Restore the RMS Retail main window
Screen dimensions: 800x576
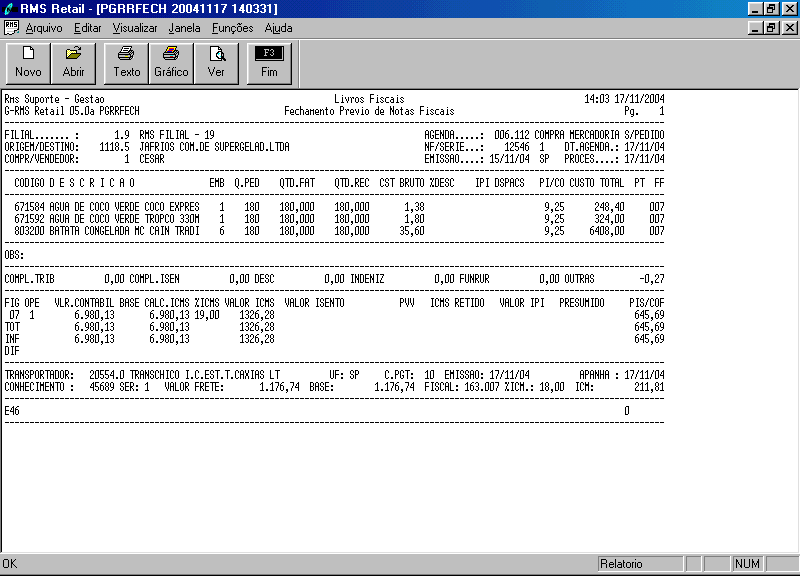770,9
